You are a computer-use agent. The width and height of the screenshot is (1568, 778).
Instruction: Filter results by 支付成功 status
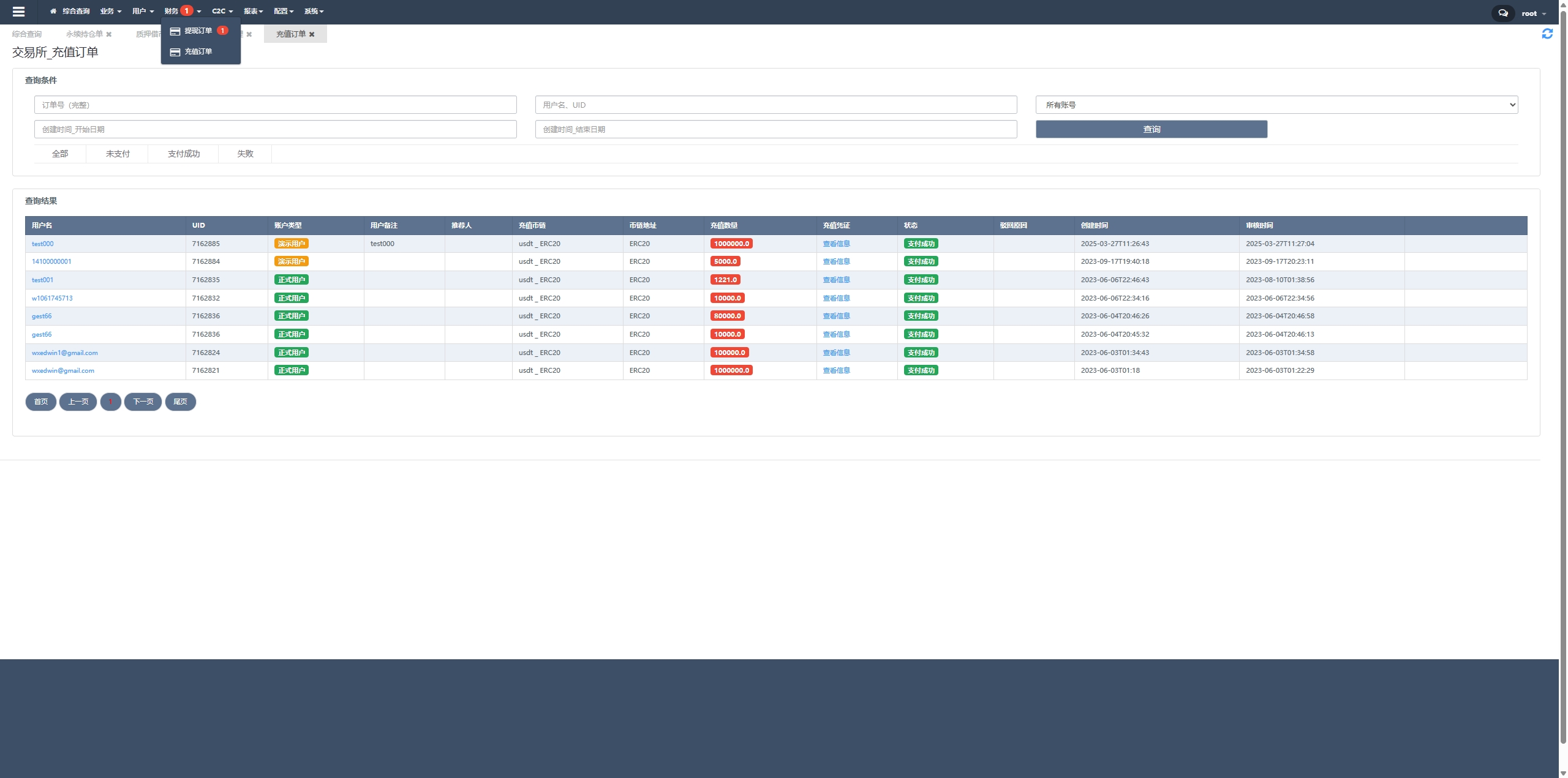[x=184, y=154]
